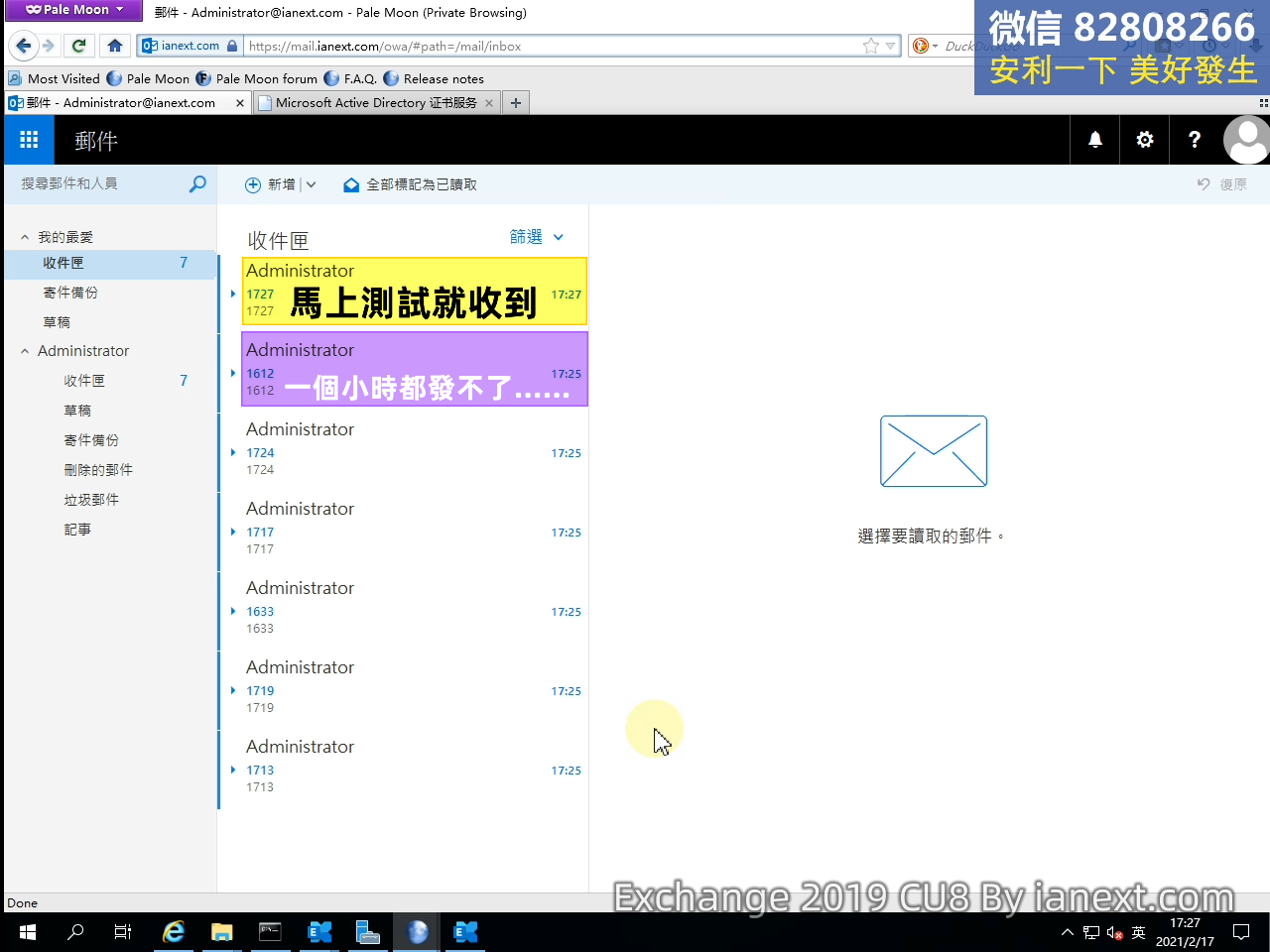Switch to Pale Moon taskbar icon
1270x952 pixels.
pyautogui.click(x=418, y=932)
